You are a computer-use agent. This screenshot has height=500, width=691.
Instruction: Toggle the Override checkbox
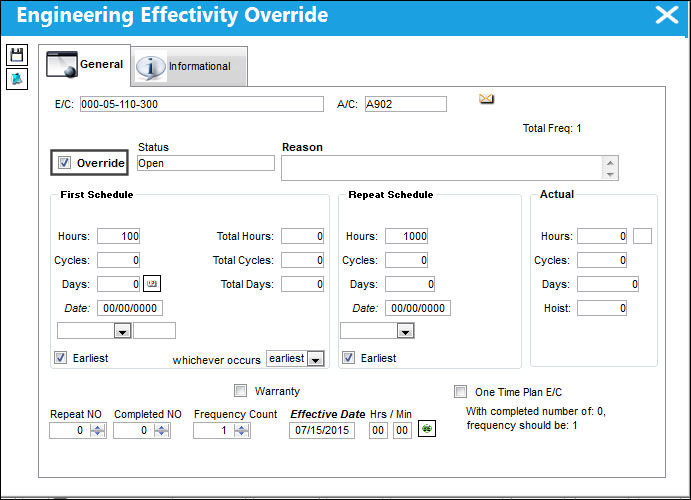pos(64,163)
